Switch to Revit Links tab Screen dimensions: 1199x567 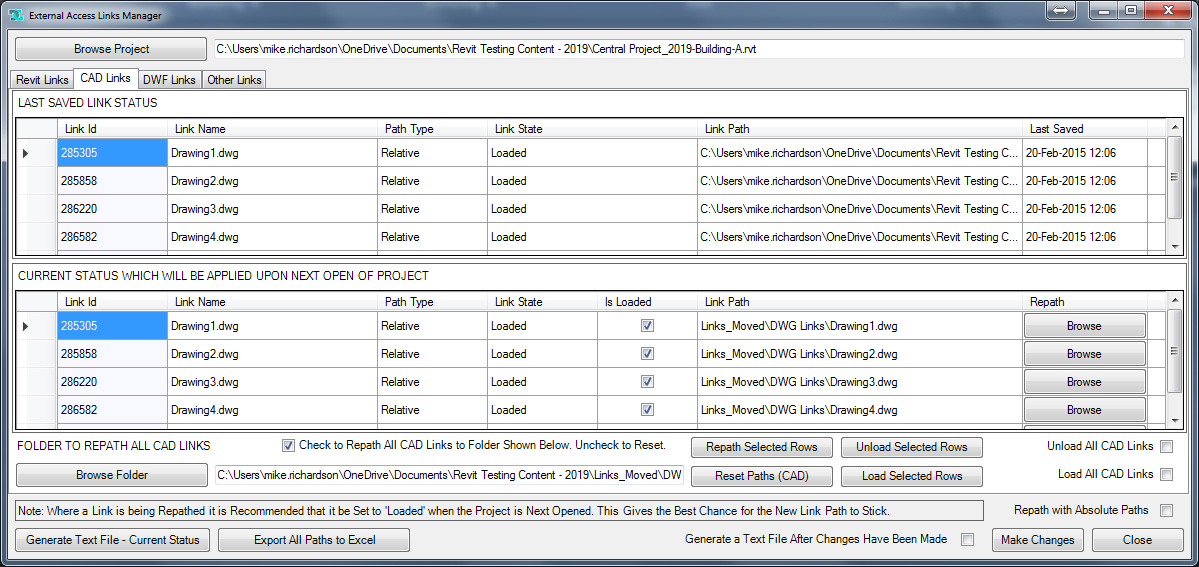[x=42, y=80]
